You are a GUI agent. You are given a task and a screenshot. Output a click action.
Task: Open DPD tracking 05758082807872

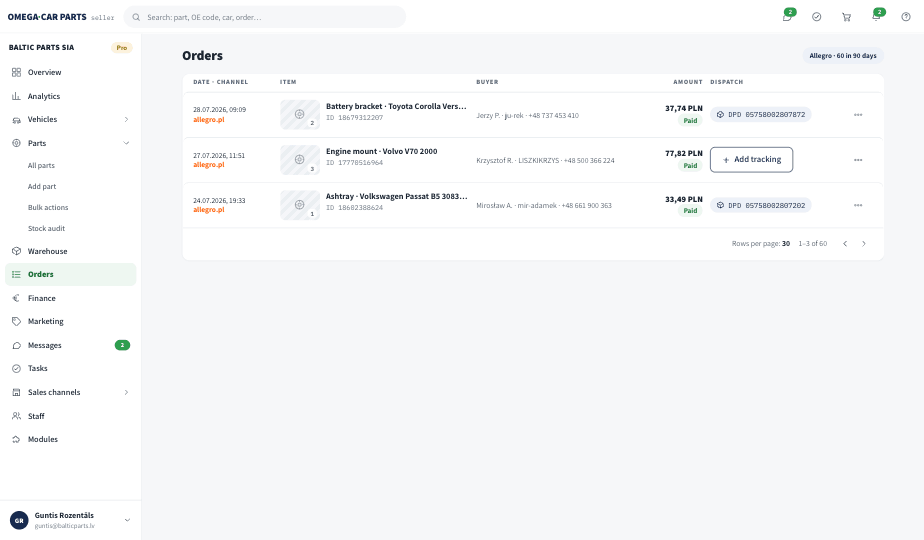pos(761,114)
